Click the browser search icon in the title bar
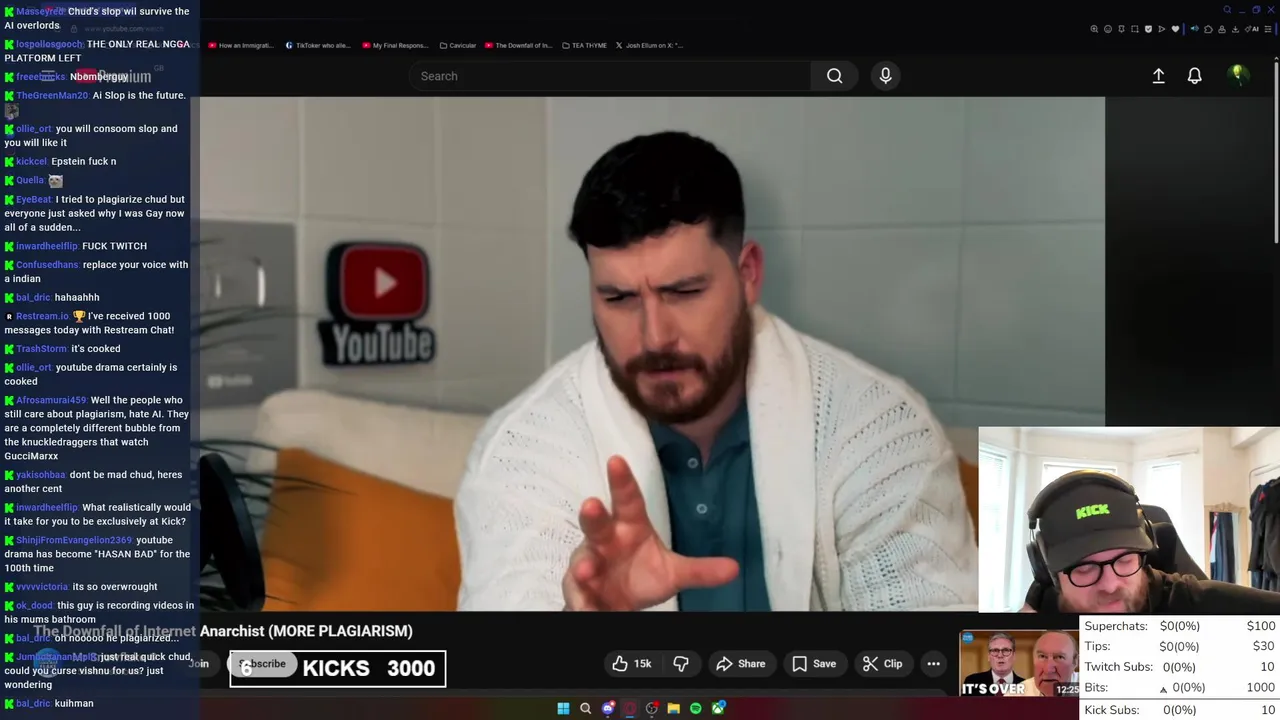 coord(1227,10)
